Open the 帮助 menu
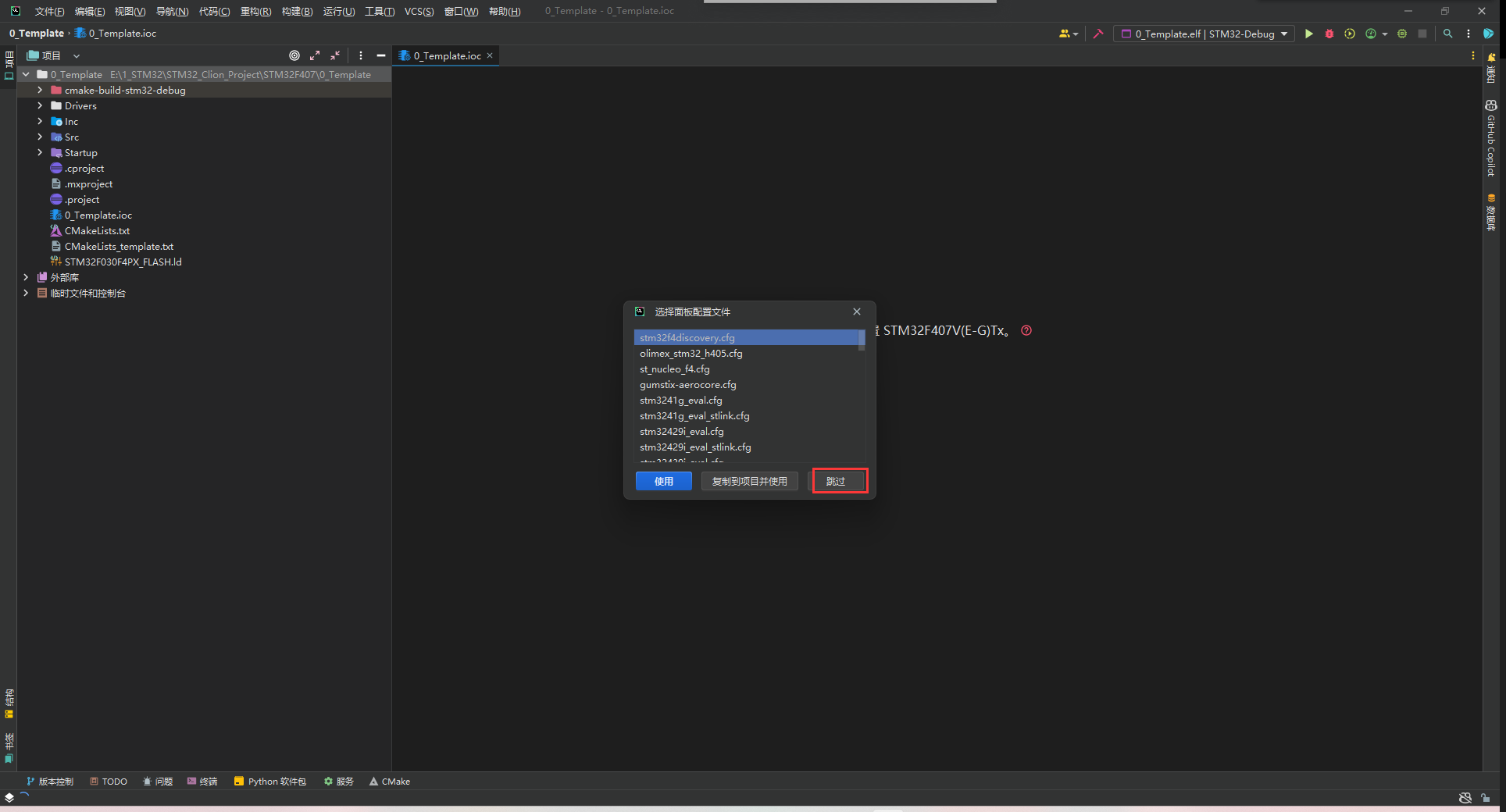Screen dimensions: 1506x812 click(504, 11)
